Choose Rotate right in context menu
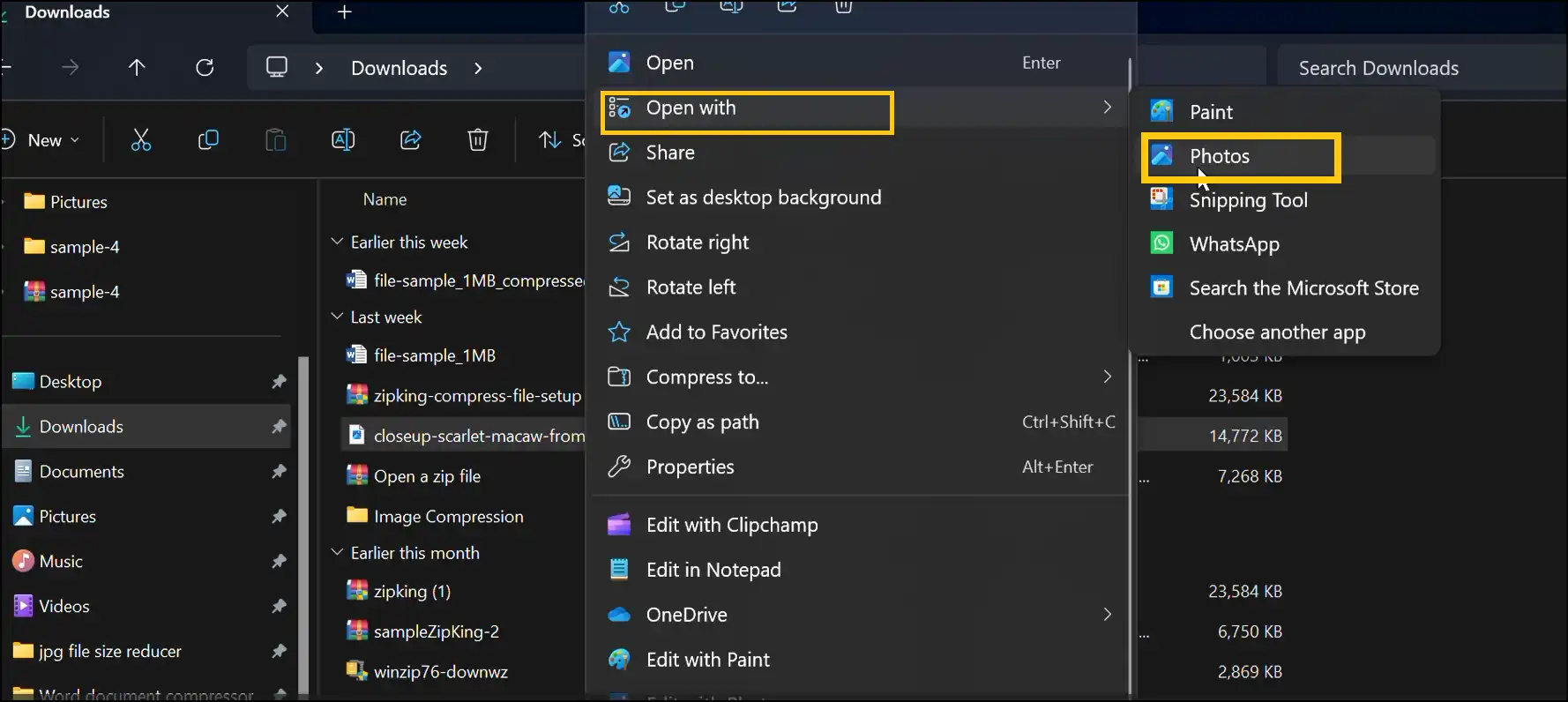The image size is (1568, 702). 860,243
